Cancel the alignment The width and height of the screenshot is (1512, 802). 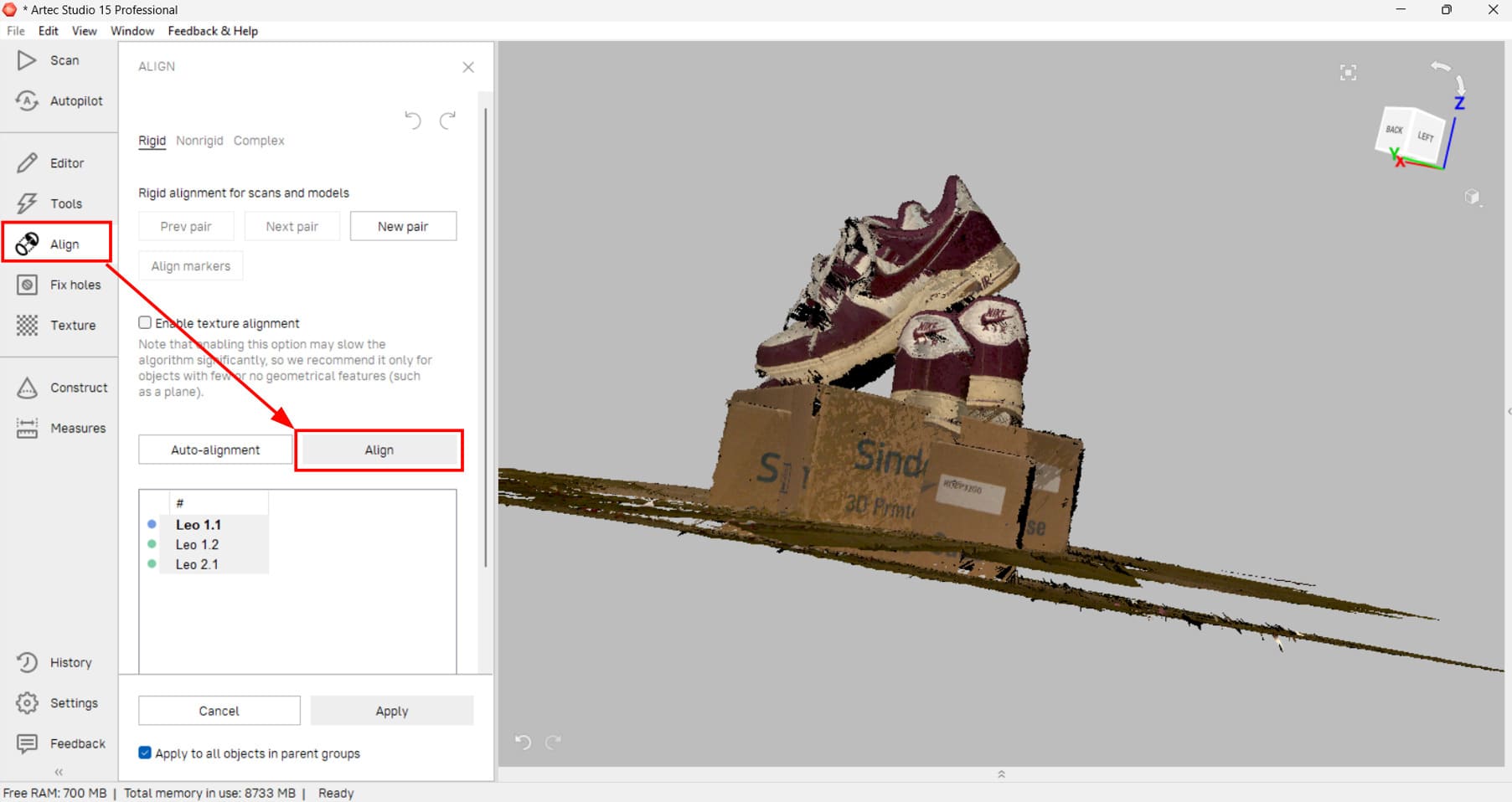(219, 711)
